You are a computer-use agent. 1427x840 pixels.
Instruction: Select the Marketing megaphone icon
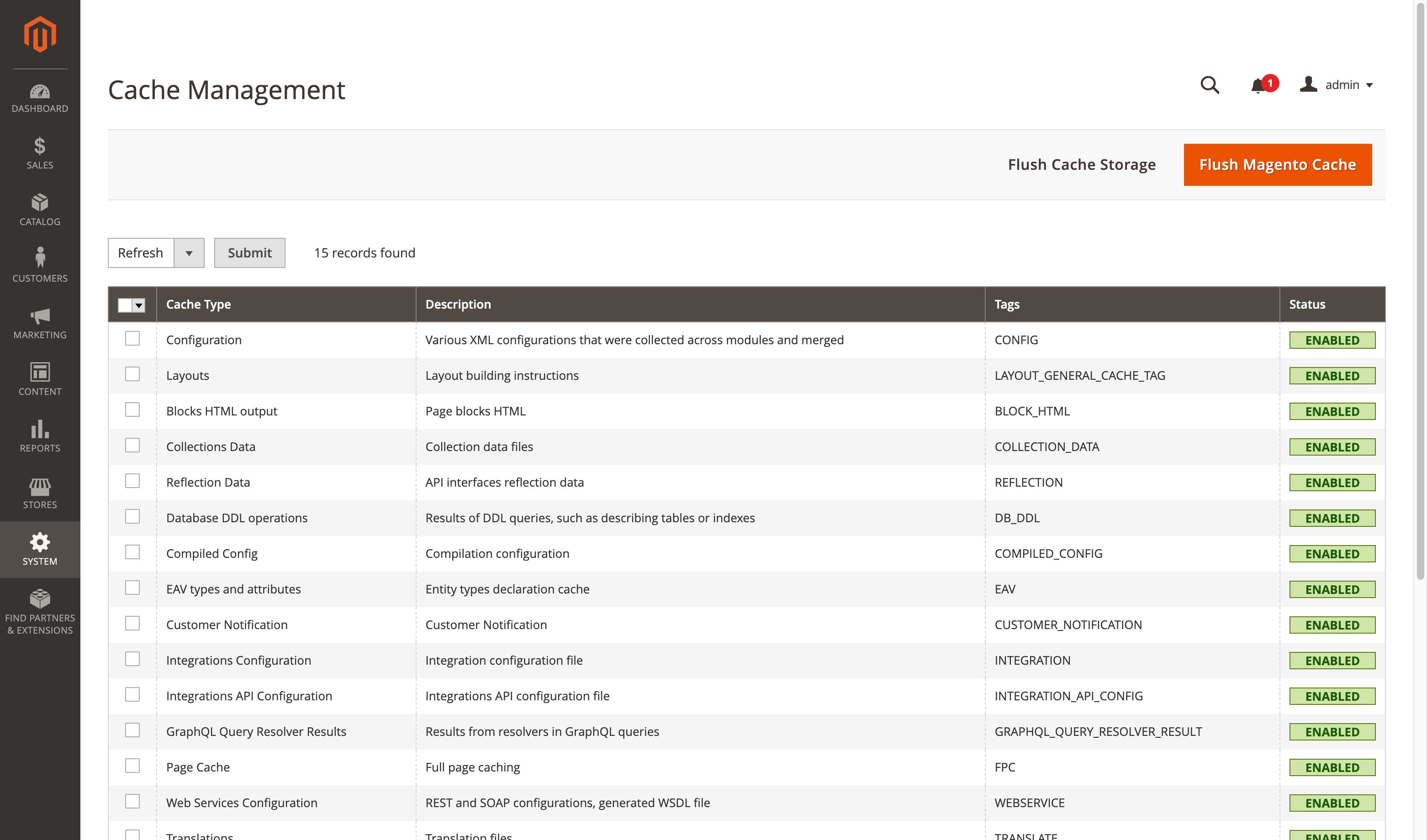pos(39,318)
